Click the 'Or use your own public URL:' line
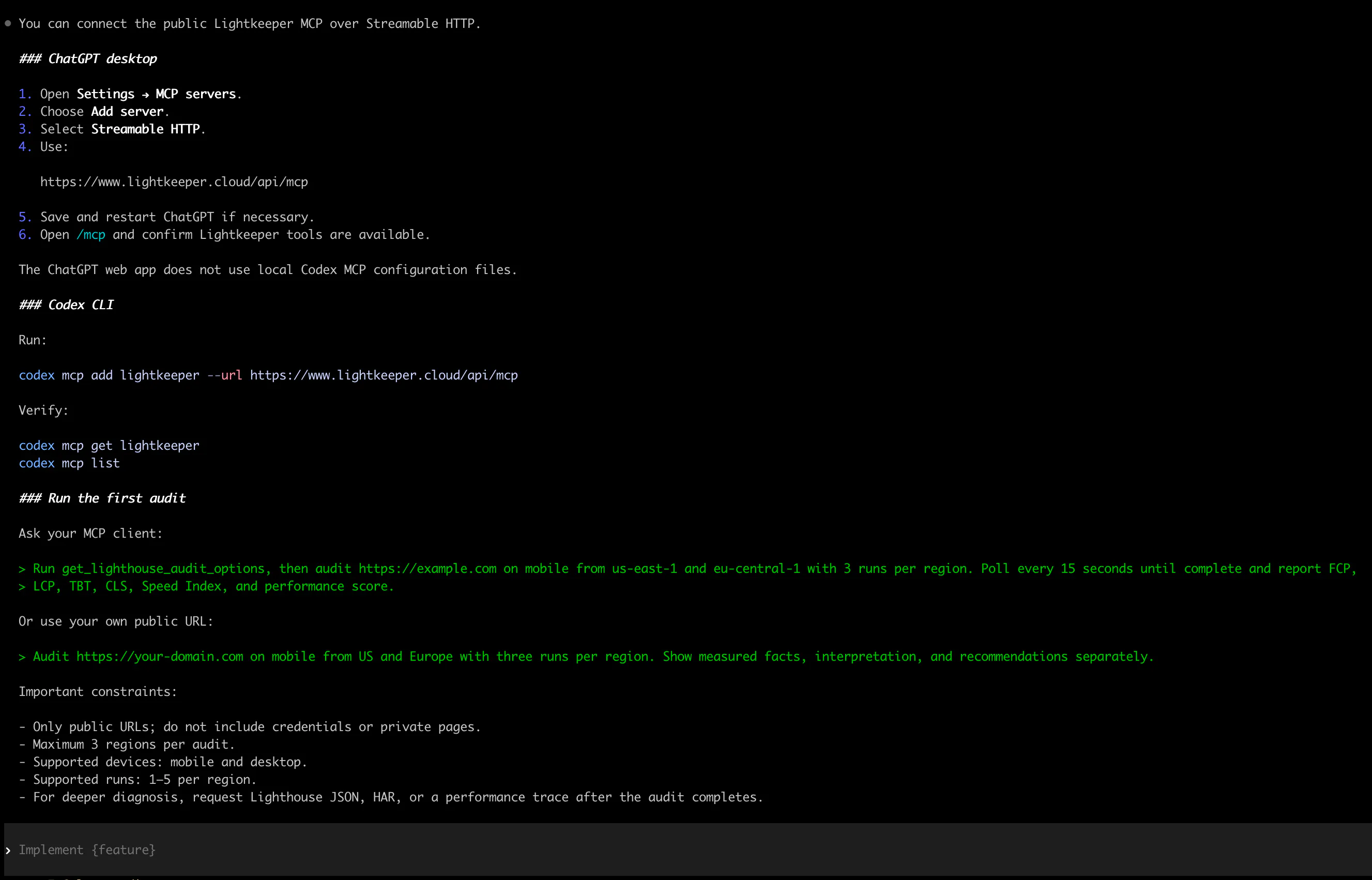Screen dimensions: 1372x880 tap(116, 621)
